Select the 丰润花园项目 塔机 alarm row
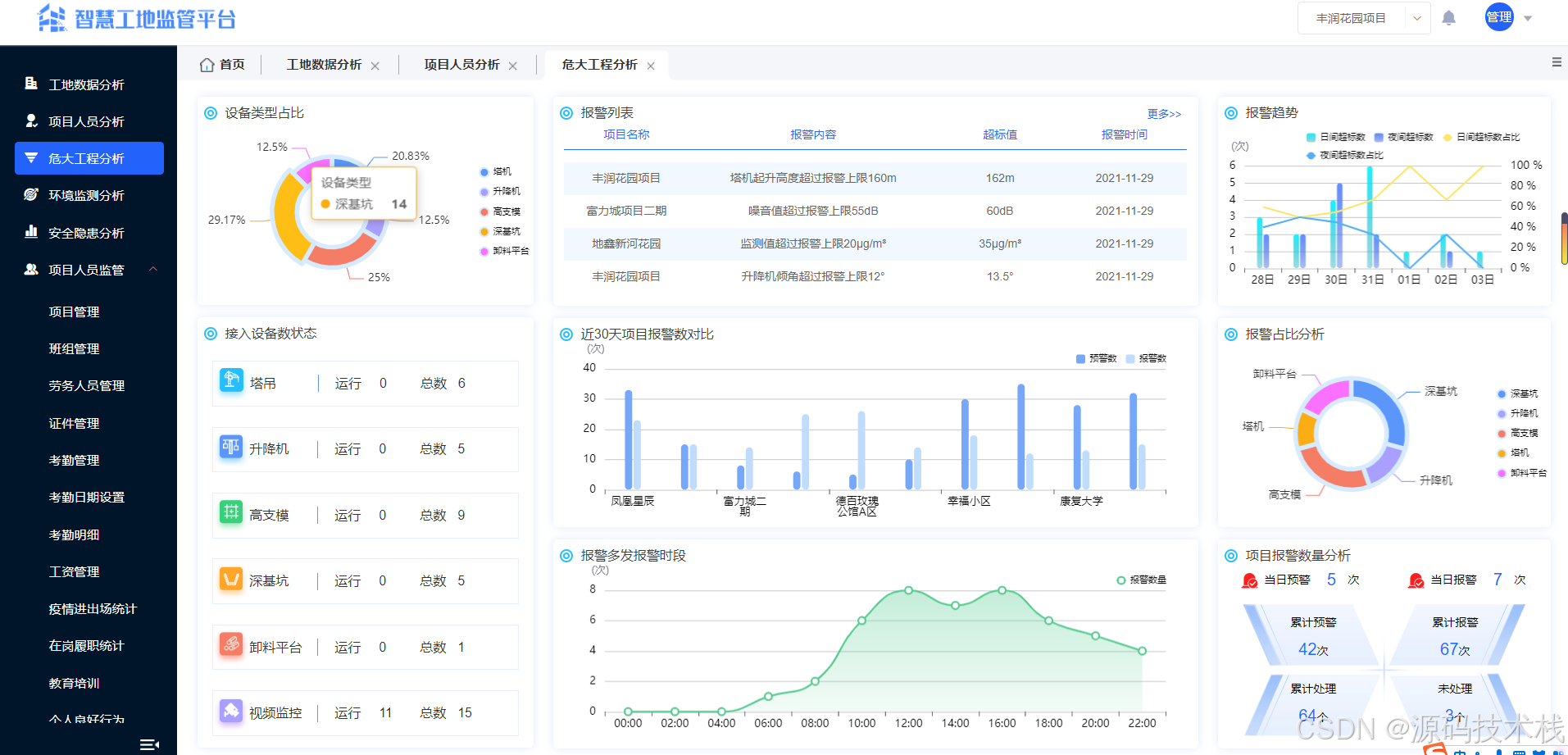 click(x=875, y=178)
